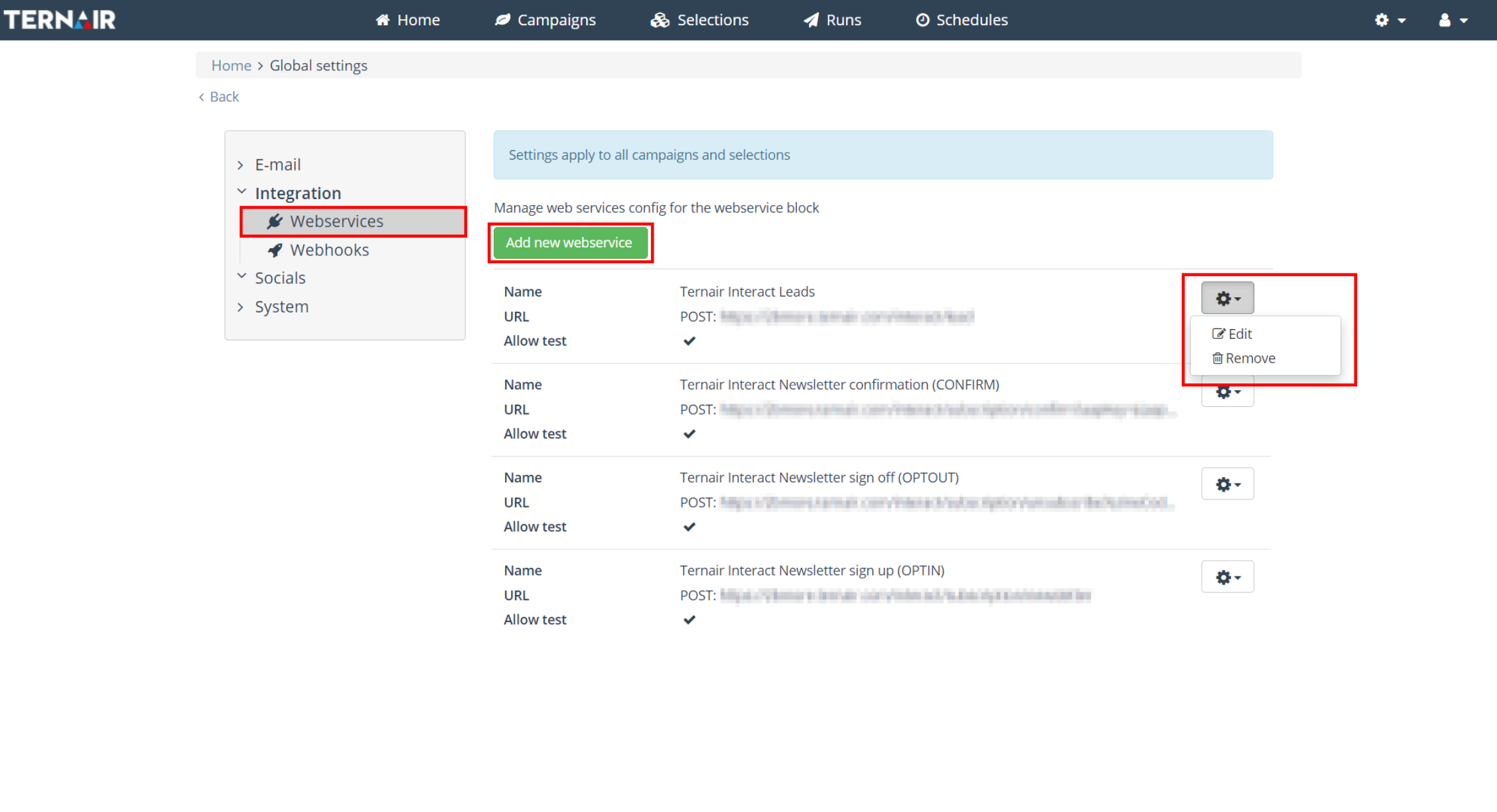The height and width of the screenshot is (812, 1497).
Task: Open the Campaigns page
Action: click(x=545, y=20)
